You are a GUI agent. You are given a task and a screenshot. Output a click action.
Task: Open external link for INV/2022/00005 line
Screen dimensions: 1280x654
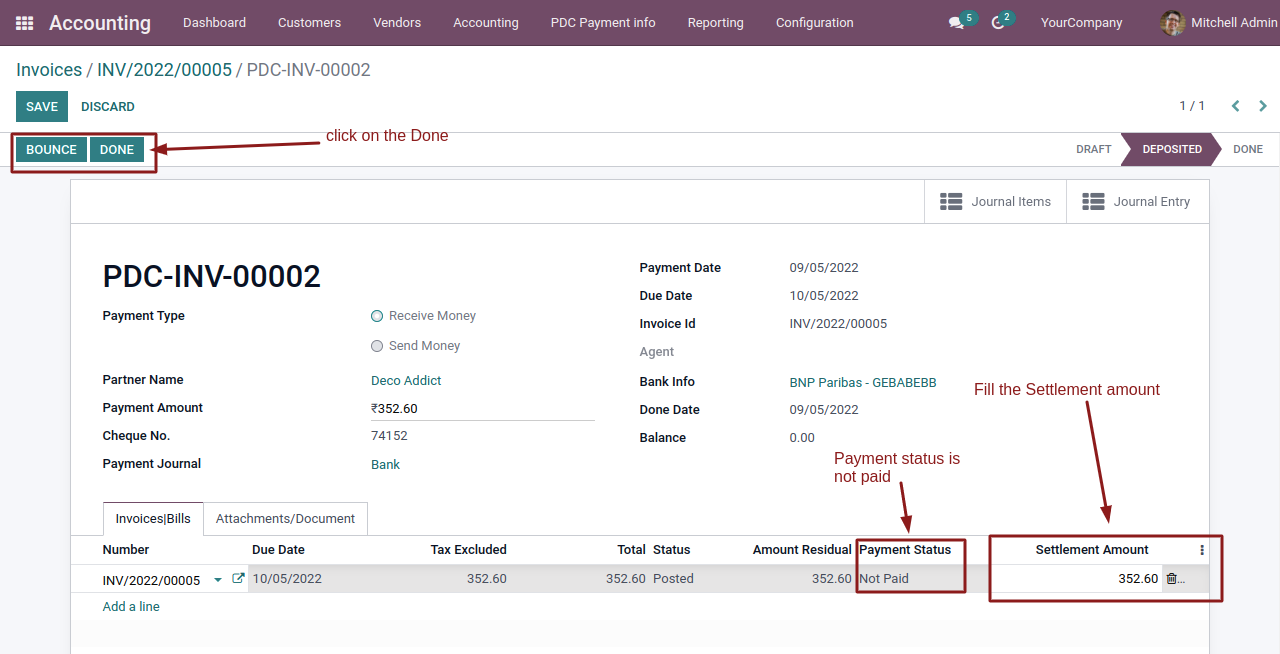[x=238, y=578]
